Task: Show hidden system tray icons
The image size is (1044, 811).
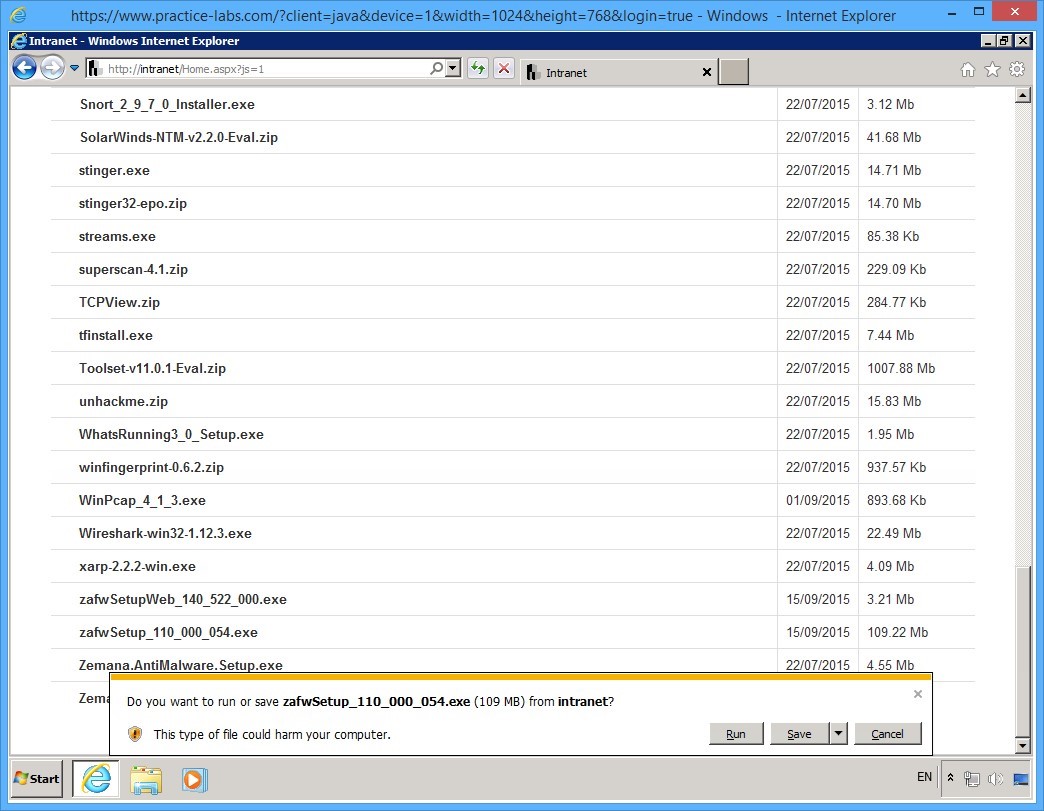Action: pyautogui.click(x=950, y=778)
